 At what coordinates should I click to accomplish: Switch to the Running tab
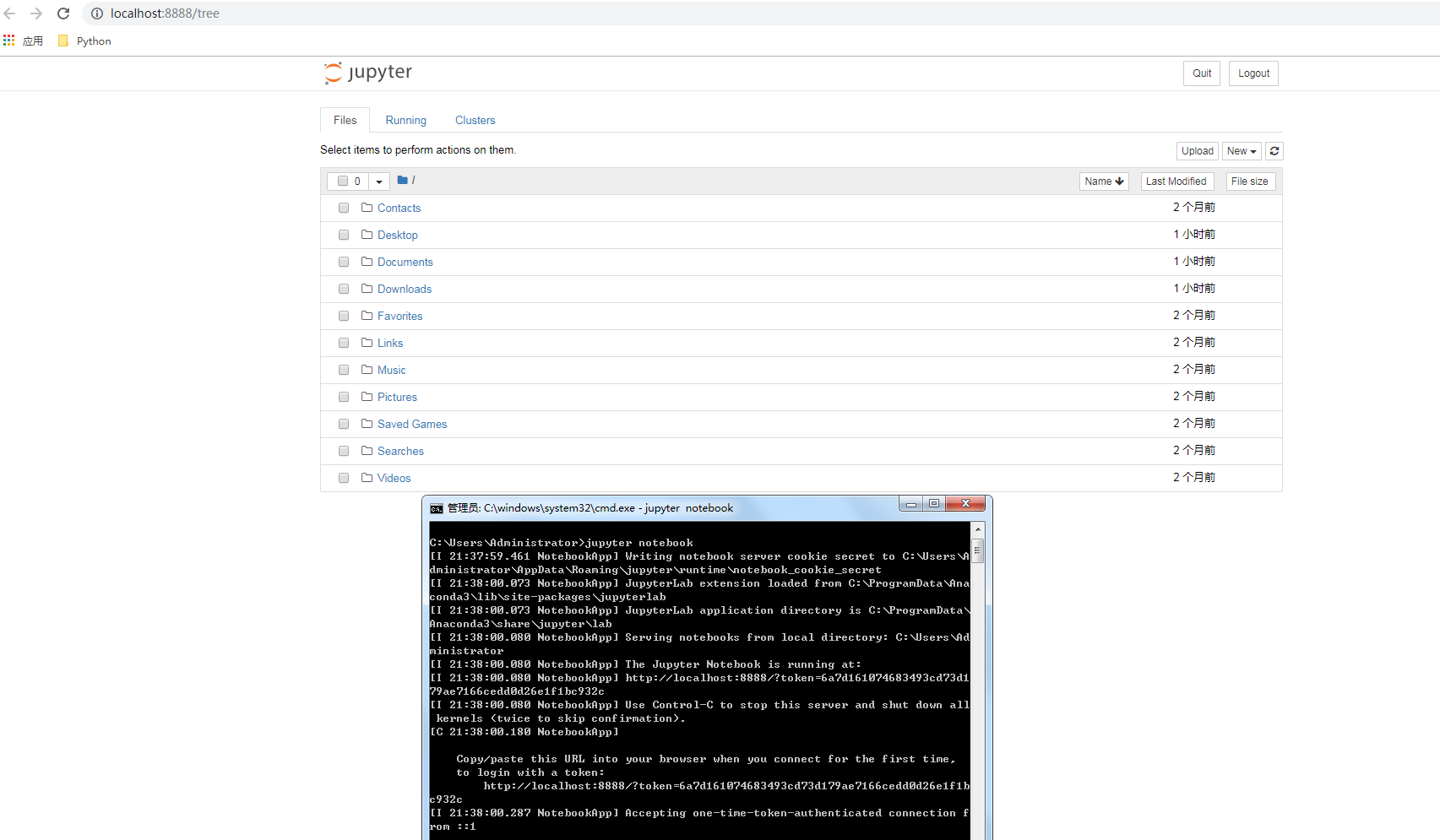[406, 120]
